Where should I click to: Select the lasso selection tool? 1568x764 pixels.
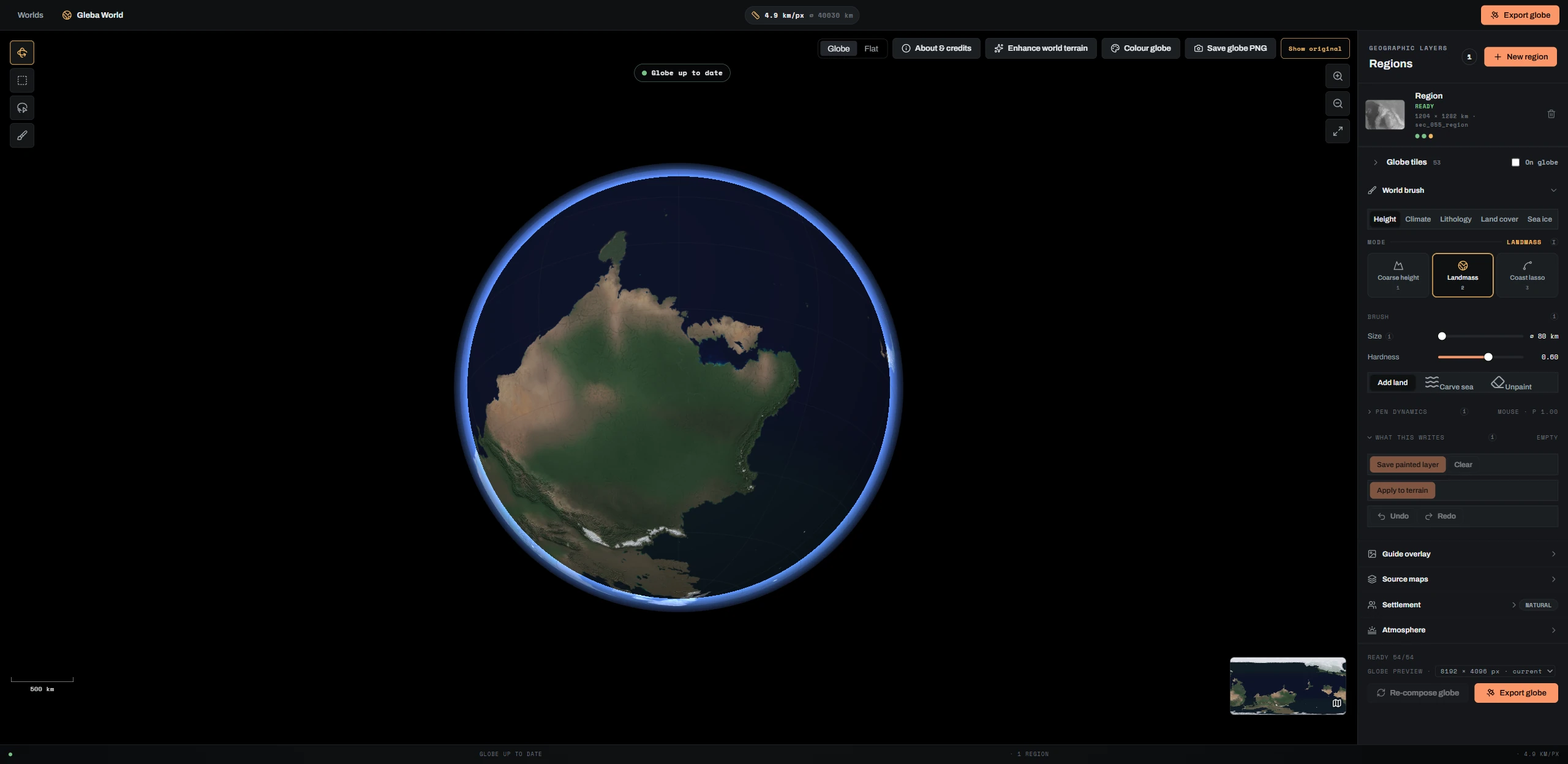coord(22,108)
